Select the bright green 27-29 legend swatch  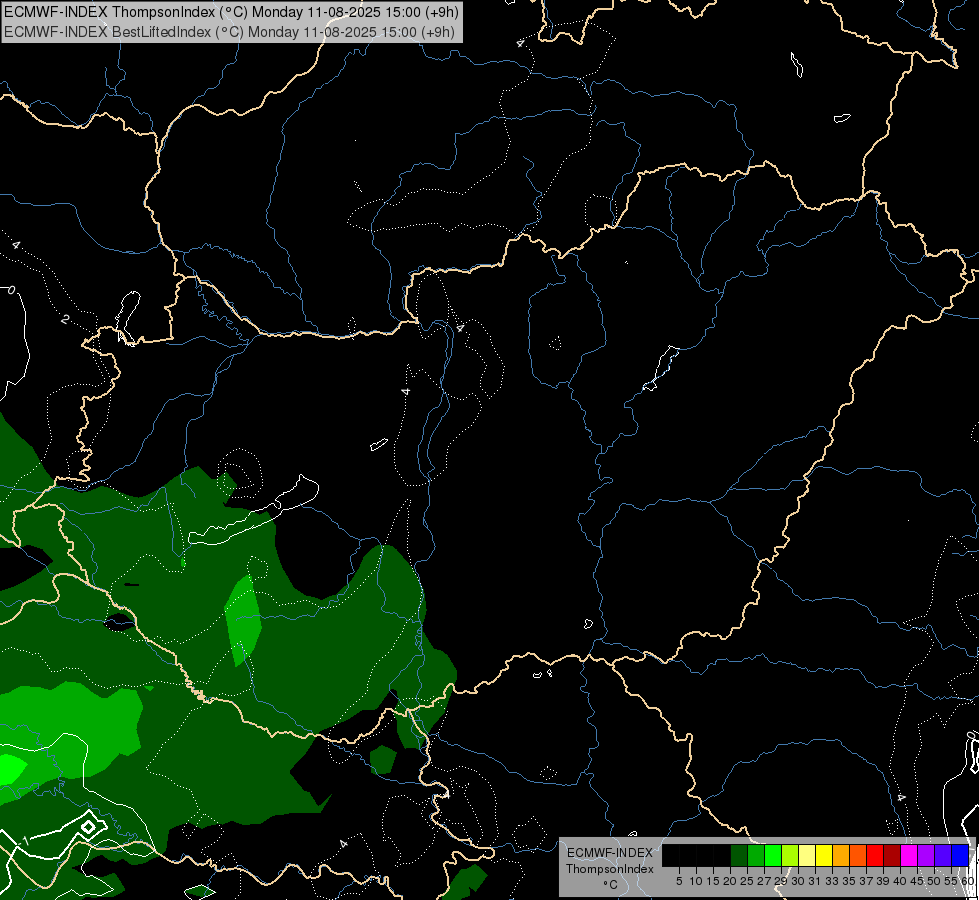(773, 855)
